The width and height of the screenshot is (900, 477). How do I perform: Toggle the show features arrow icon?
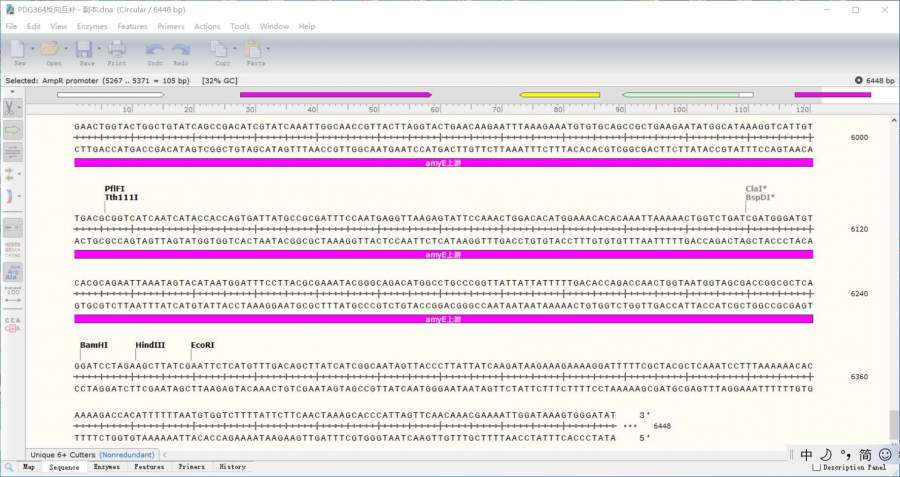pos(13,130)
